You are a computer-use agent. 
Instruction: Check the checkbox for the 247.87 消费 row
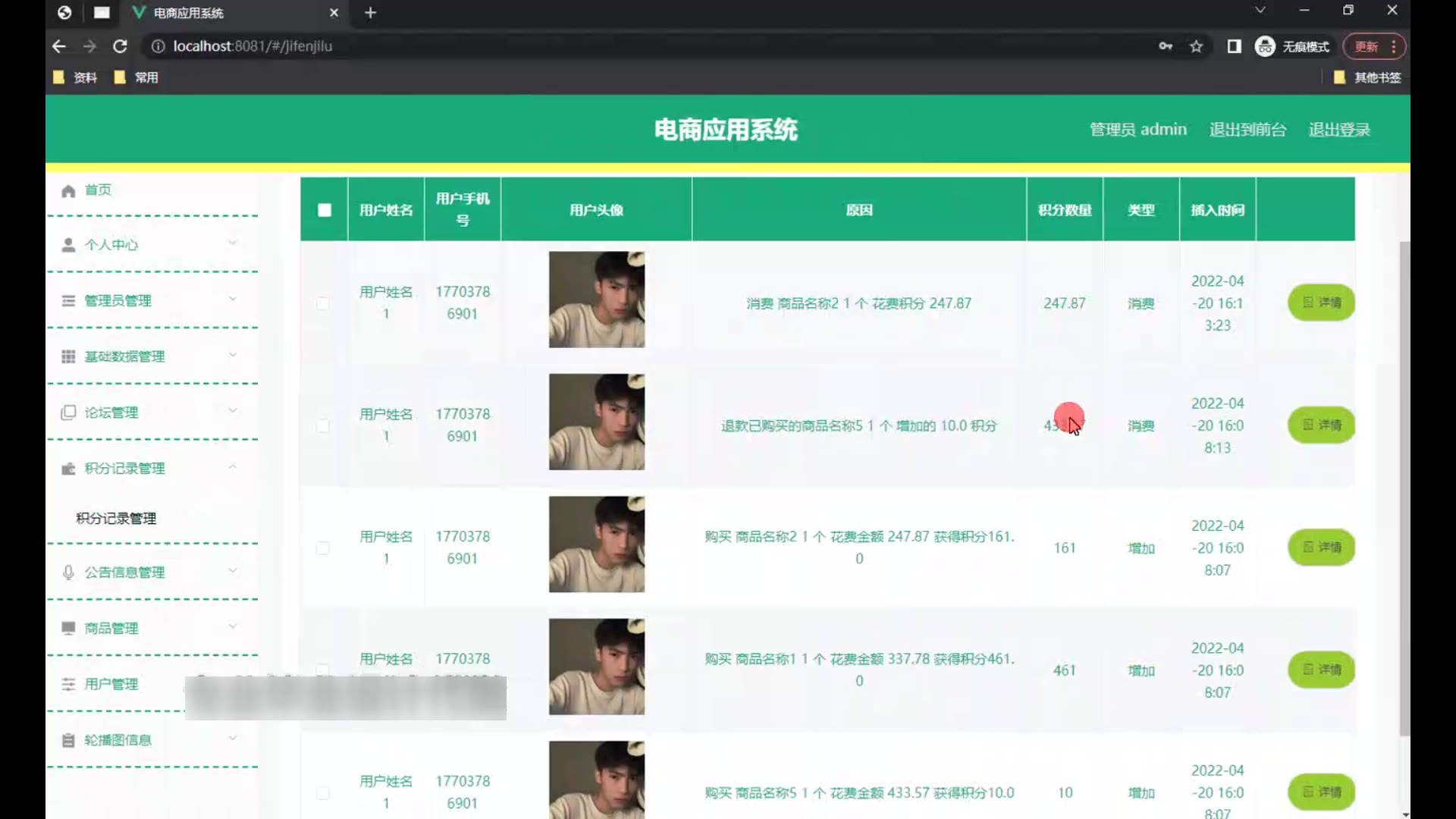tap(323, 303)
